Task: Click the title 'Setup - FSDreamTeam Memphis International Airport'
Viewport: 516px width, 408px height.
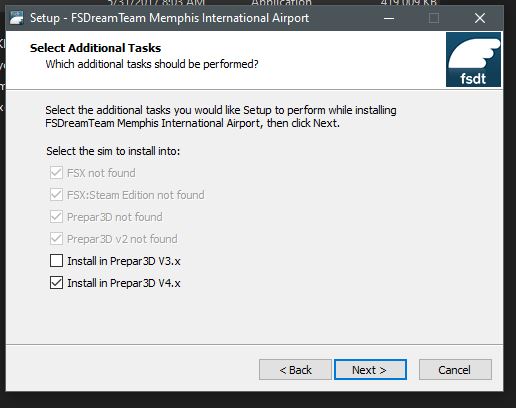Action: [x=169, y=18]
